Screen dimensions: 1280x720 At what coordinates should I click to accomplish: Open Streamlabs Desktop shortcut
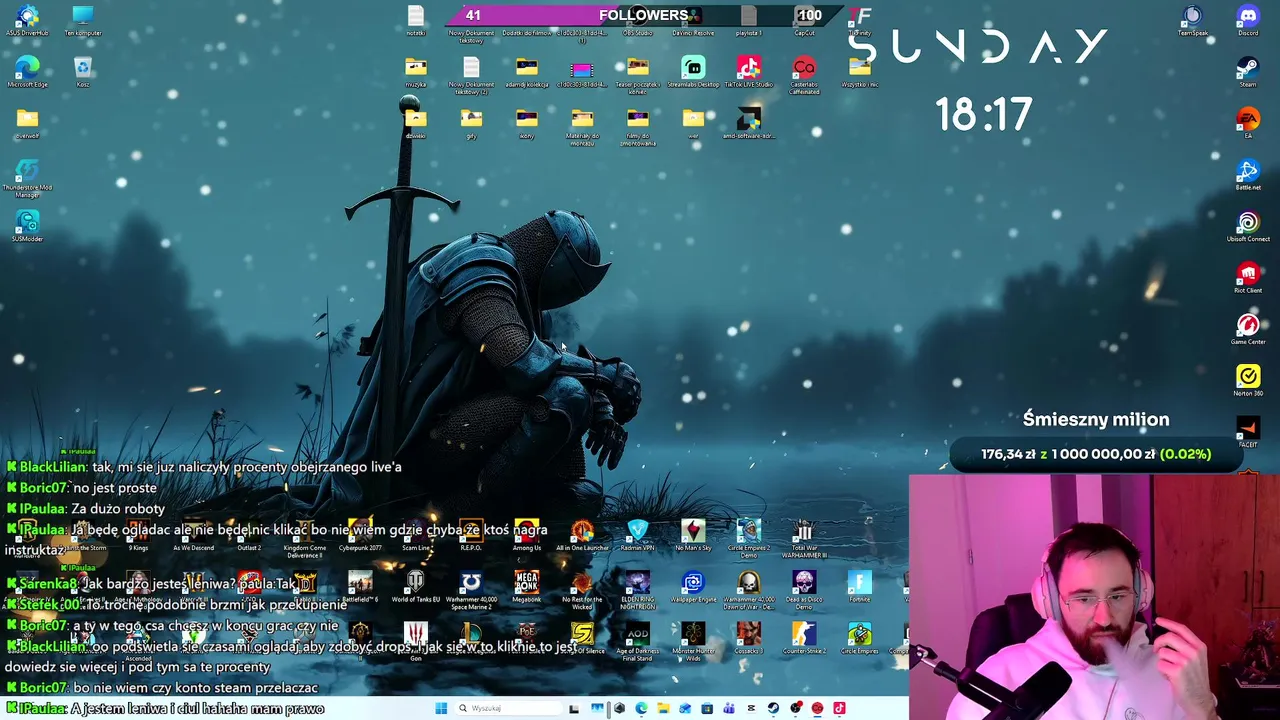pos(693,73)
